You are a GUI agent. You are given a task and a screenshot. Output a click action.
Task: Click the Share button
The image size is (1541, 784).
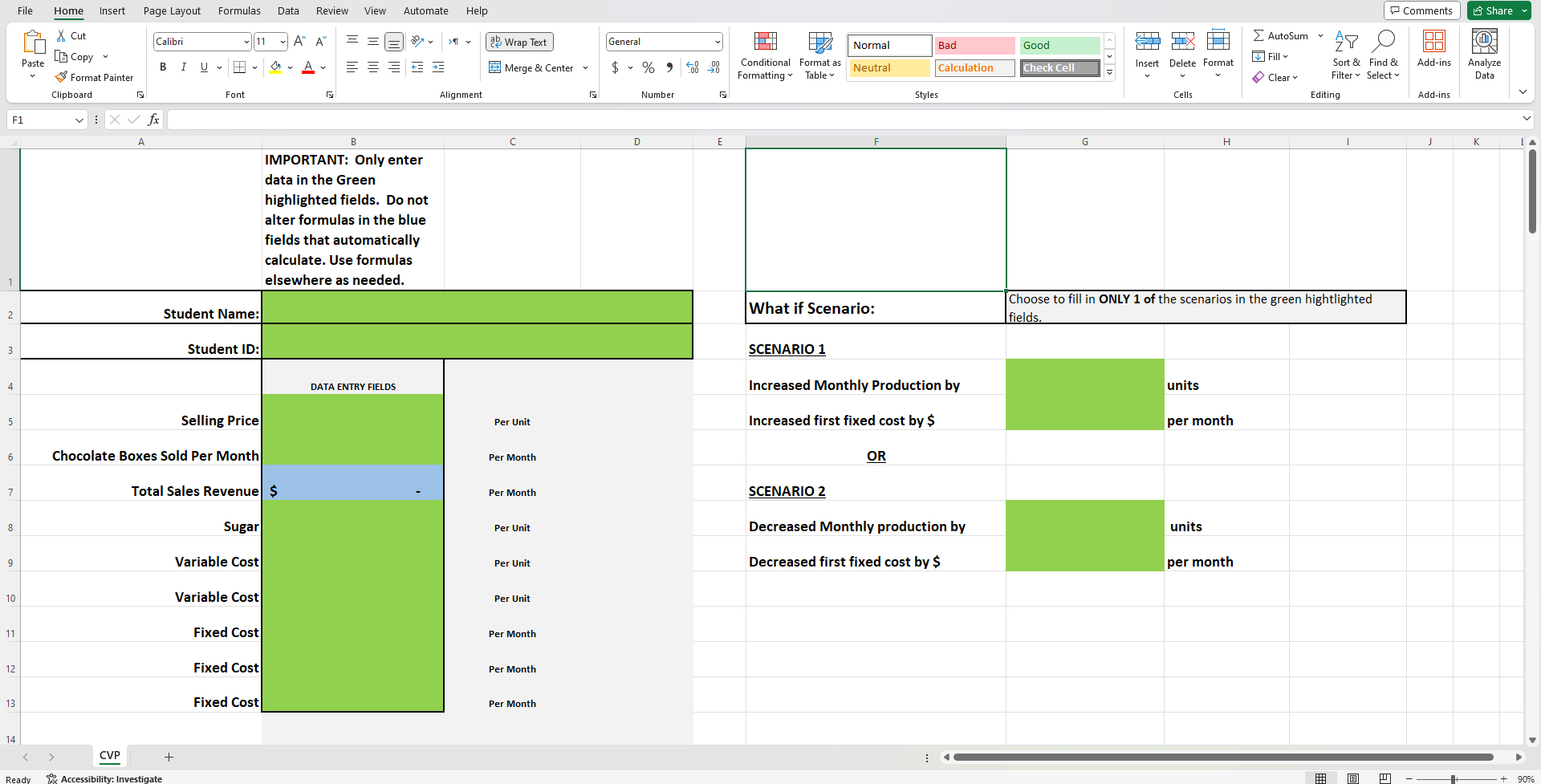click(1499, 10)
